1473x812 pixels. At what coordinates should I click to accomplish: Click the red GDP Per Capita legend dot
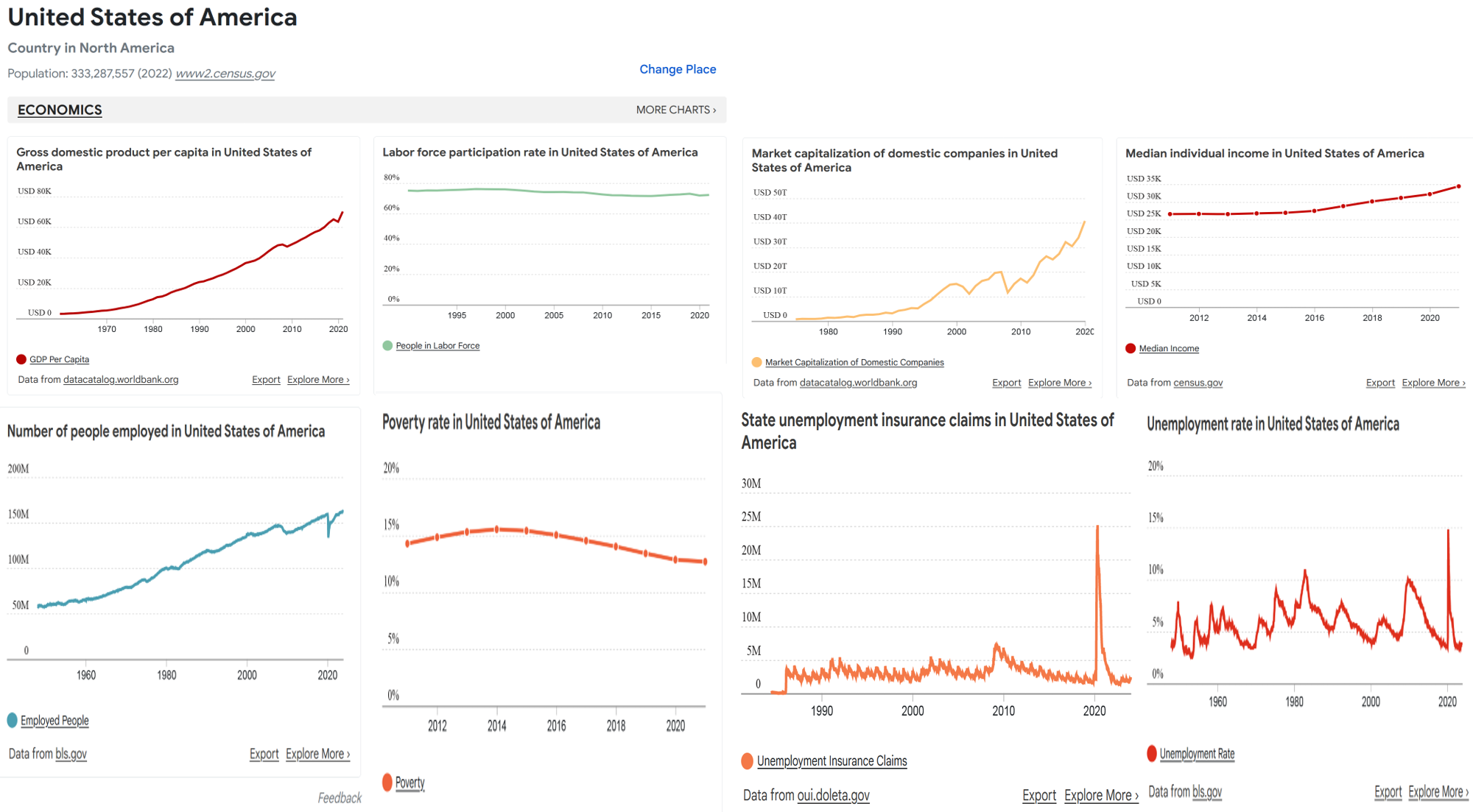pyautogui.click(x=21, y=359)
